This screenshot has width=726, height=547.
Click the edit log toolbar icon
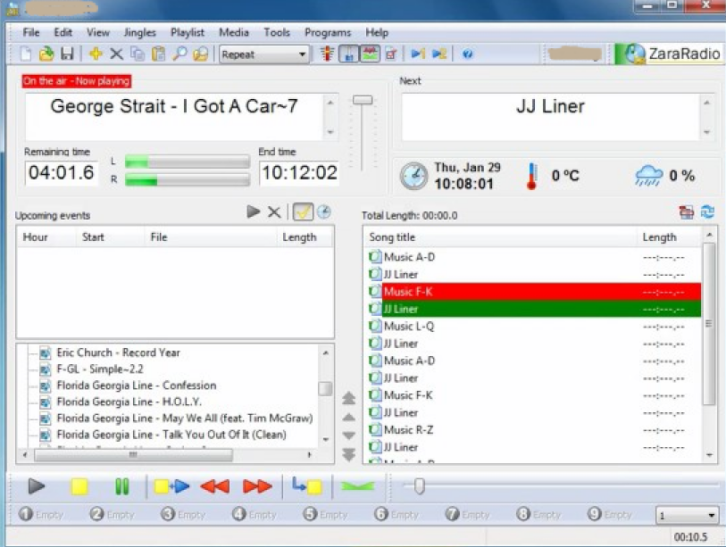[391, 54]
